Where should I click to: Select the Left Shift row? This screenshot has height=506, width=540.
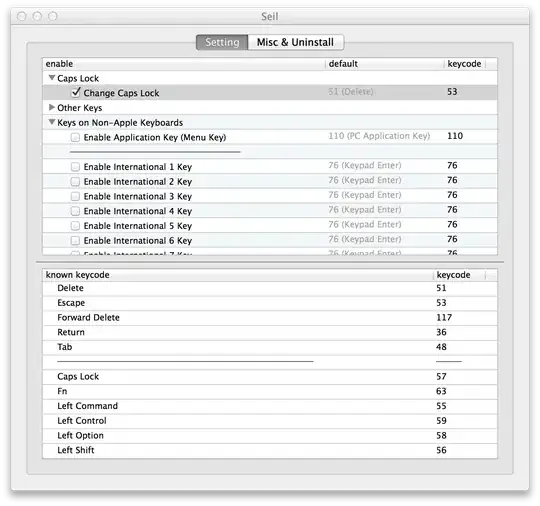tap(270, 451)
